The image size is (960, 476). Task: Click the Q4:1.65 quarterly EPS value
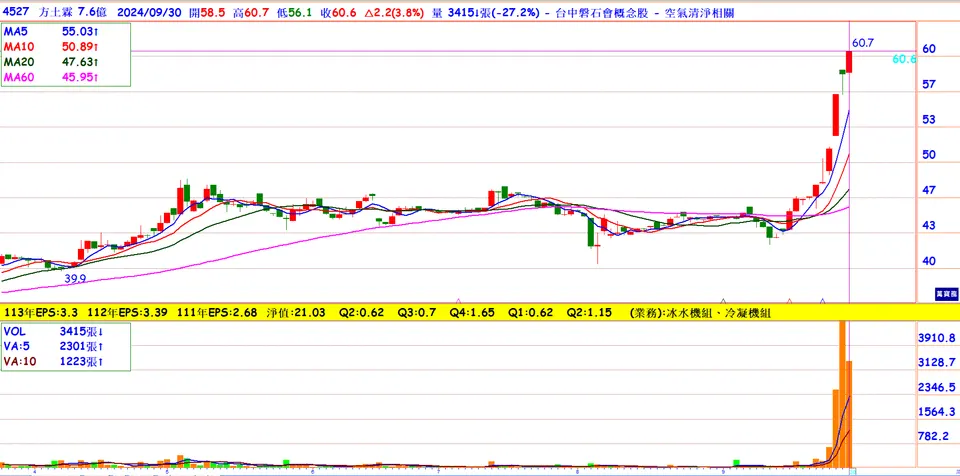tap(473, 312)
